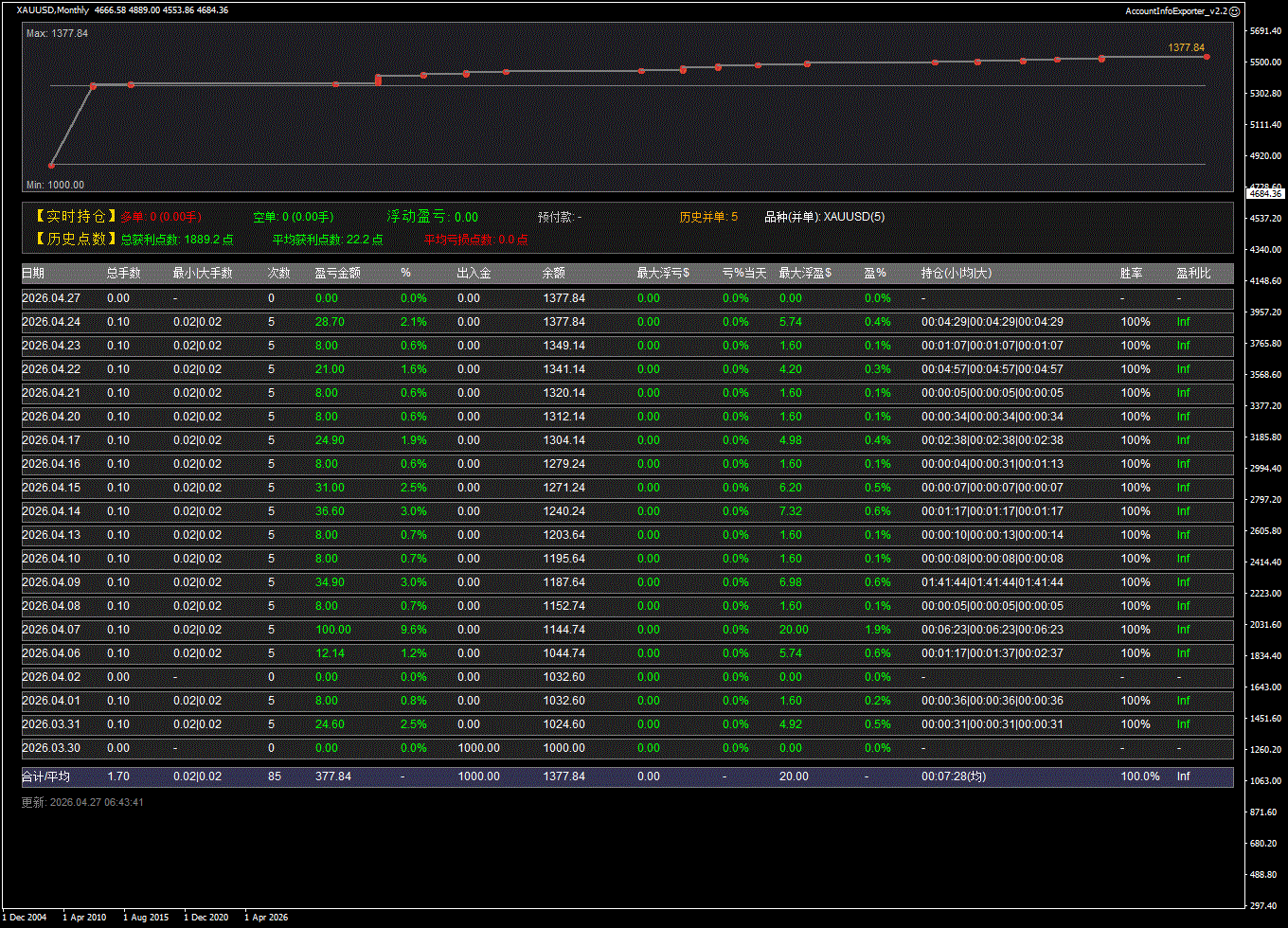Click the 1000.00 deposit value in the 2026.03.30 row

[x=478, y=748]
